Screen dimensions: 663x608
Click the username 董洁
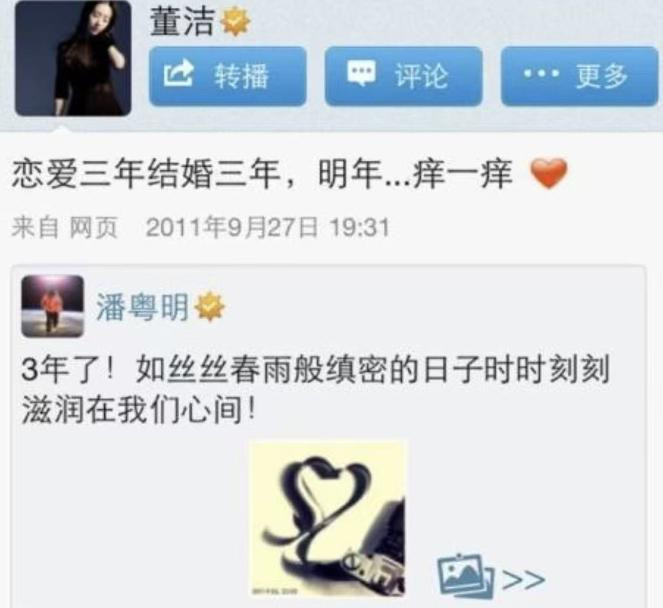coord(182,22)
